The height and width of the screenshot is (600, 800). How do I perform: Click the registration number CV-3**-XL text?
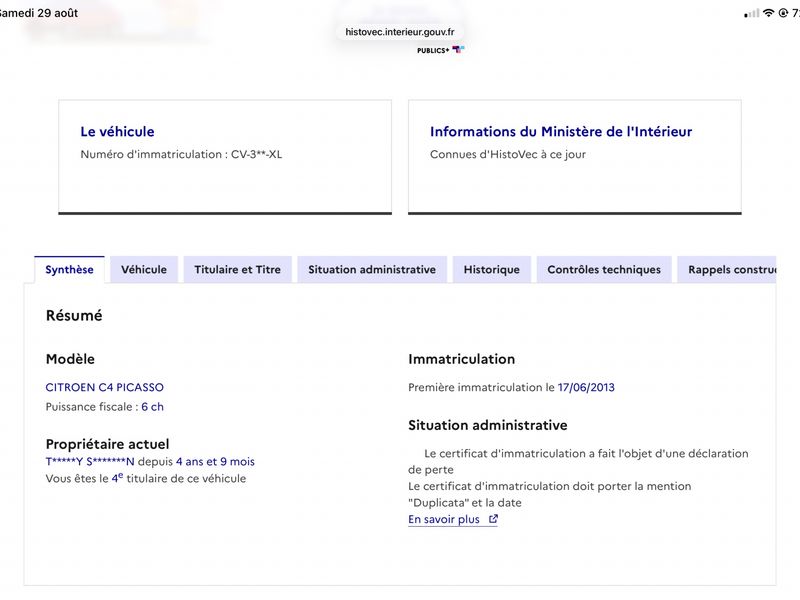[x=257, y=154]
